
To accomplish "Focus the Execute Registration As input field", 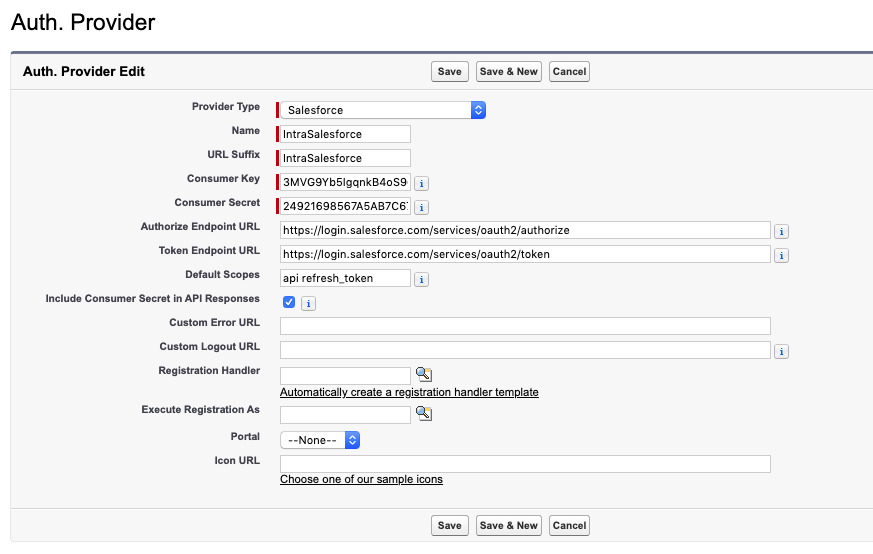I will pos(345,415).
